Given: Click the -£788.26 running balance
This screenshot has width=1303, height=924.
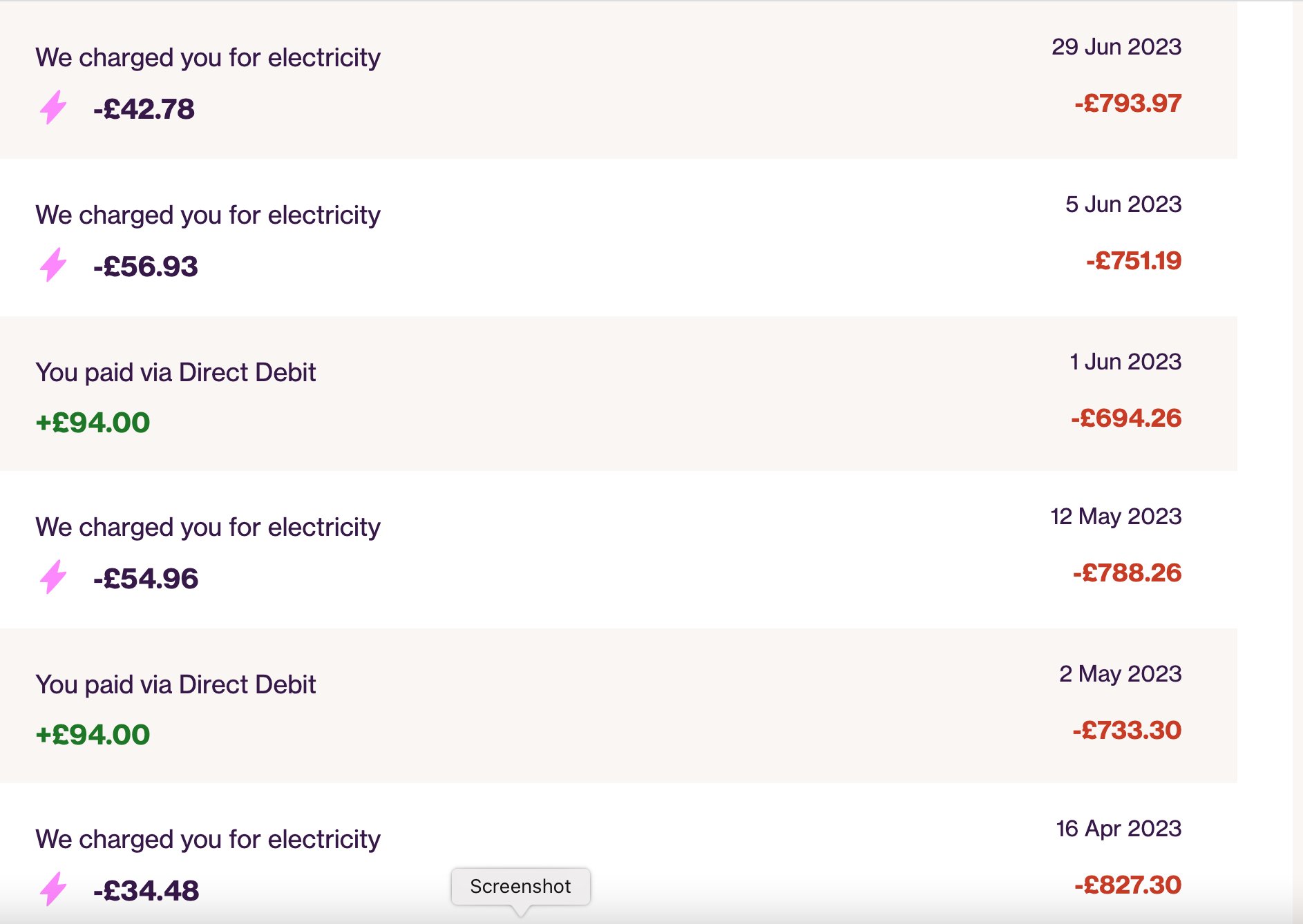Looking at the screenshot, I should (x=1127, y=573).
